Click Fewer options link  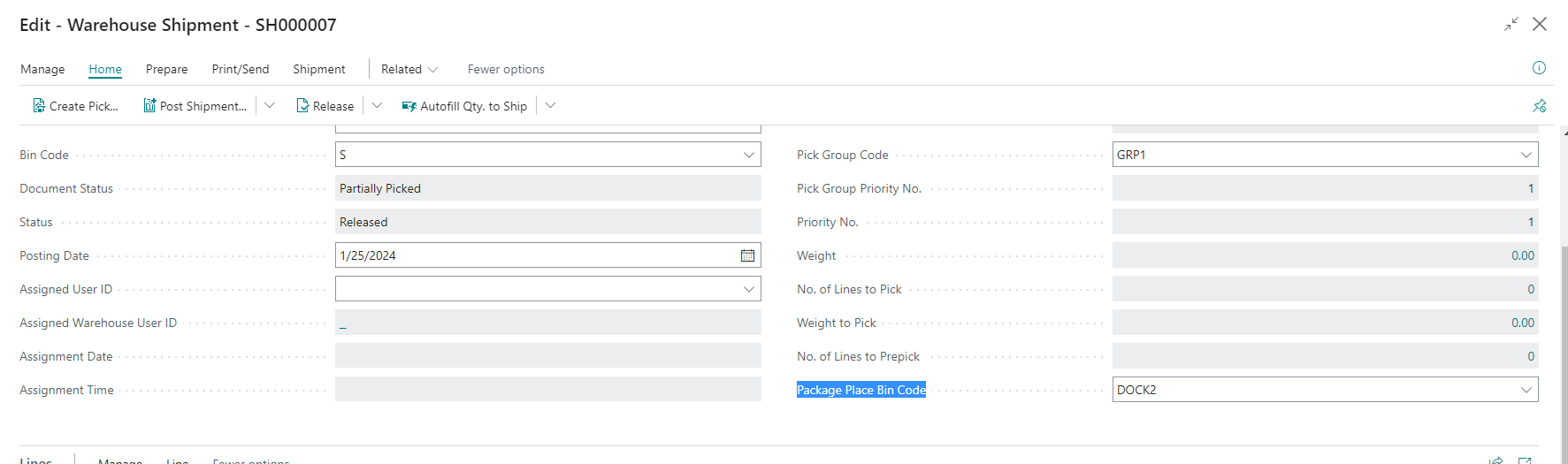click(506, 69)
